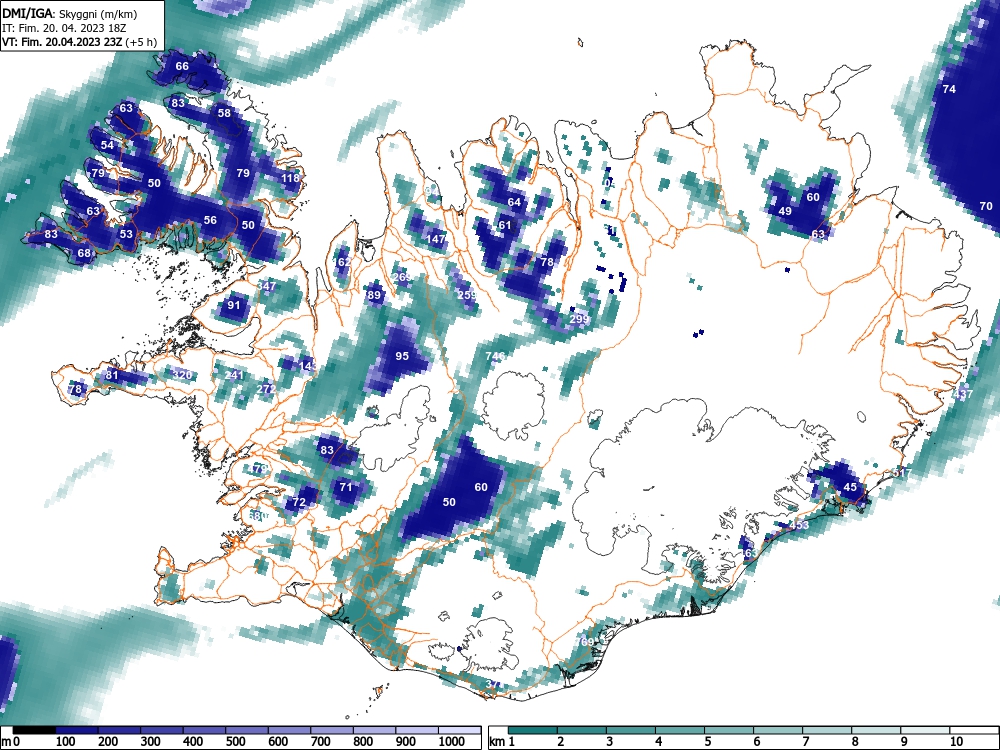The height and width of the screenshot is (750, 1000).
Task: Click the visibility value 72 on the map
Action: 299,502
